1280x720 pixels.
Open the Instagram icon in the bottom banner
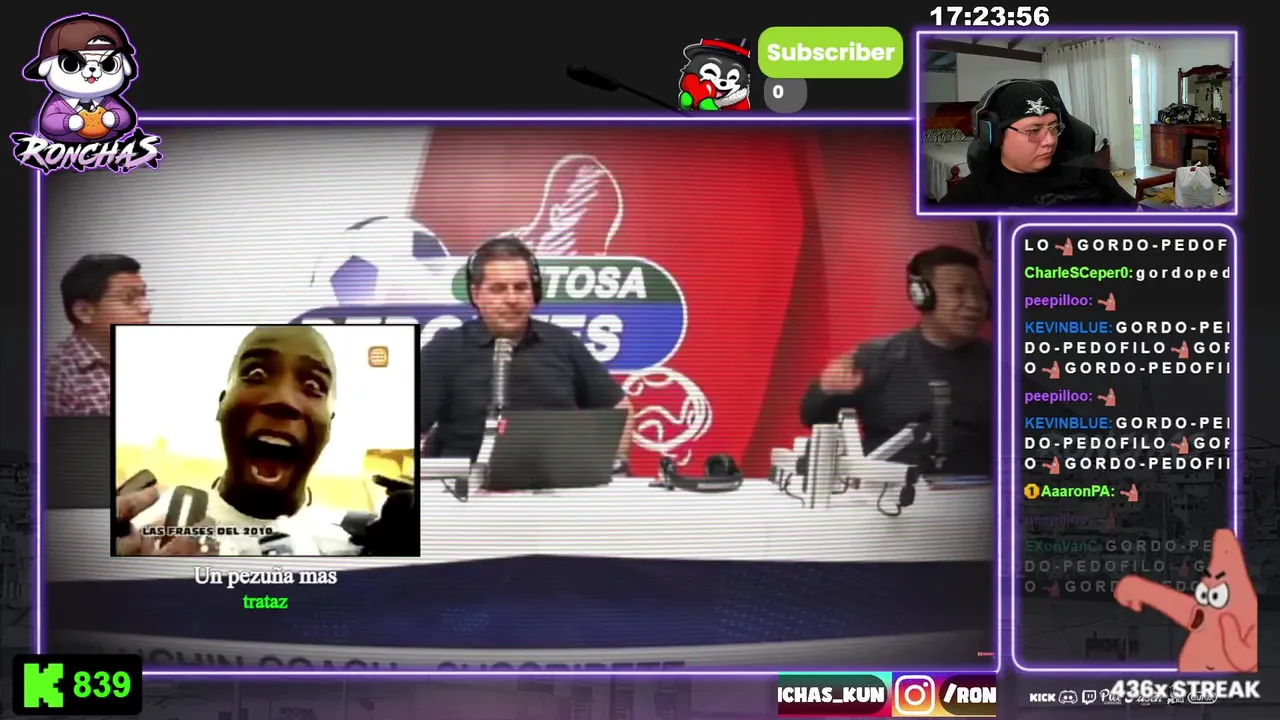coord(914,695)
